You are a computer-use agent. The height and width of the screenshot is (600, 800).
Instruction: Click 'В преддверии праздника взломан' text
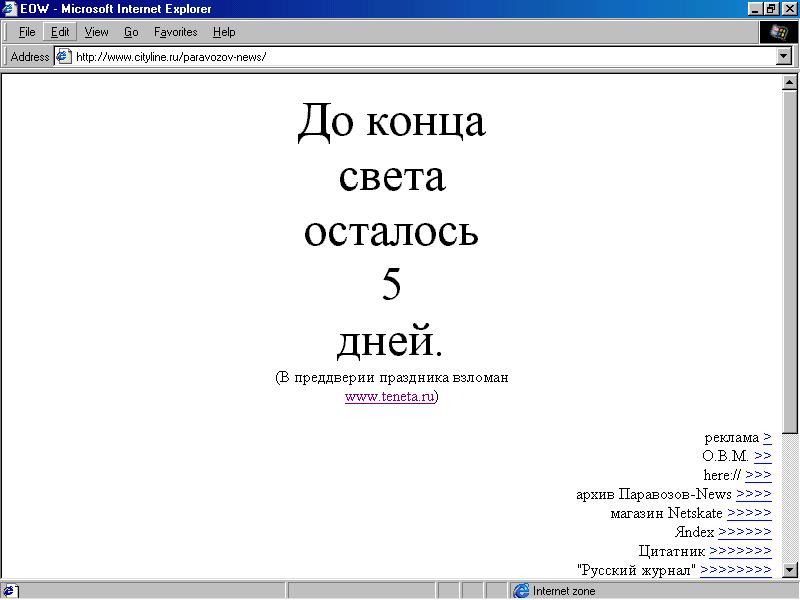tap(392, 378)
